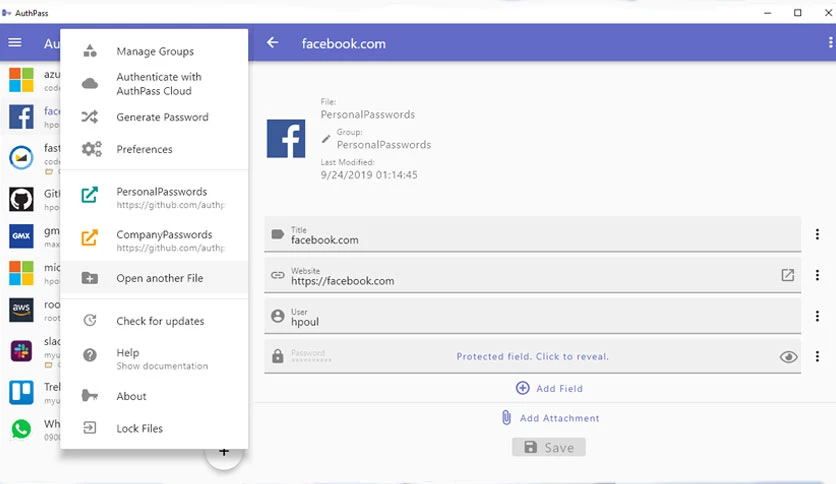Open Help documentation entry
Screen dimensions: 836x484
click(x=154, y=359)
